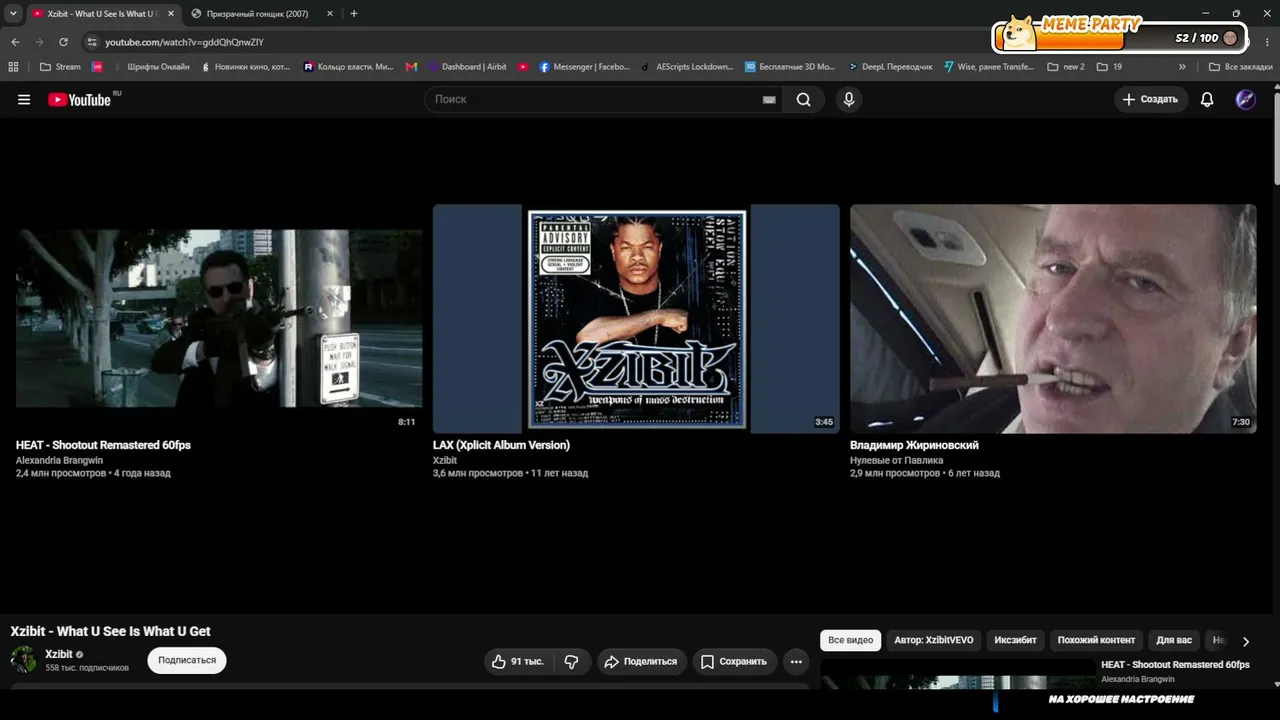Screen dimensions: 1280x720
Task: Click the Подписаться subscribe button
Action: (187, 660)
